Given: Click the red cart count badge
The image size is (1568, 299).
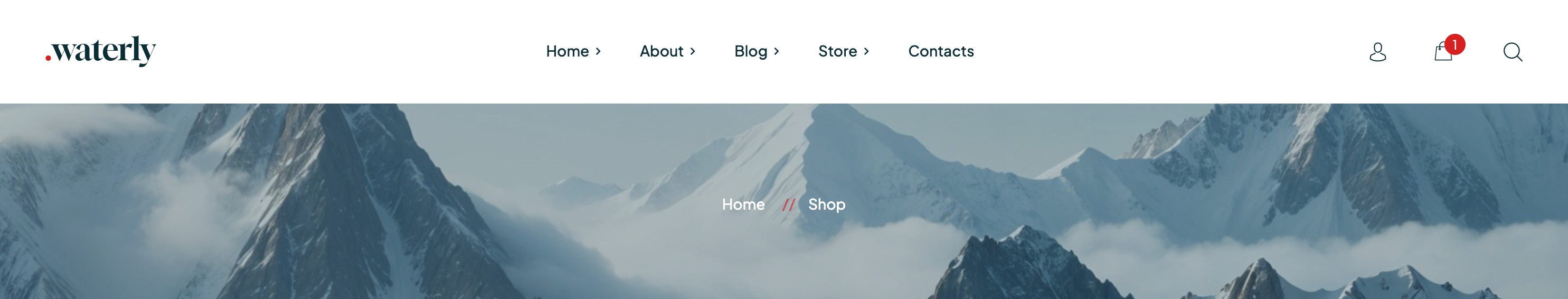Looking at the screenshot, I should point(1454,44).
